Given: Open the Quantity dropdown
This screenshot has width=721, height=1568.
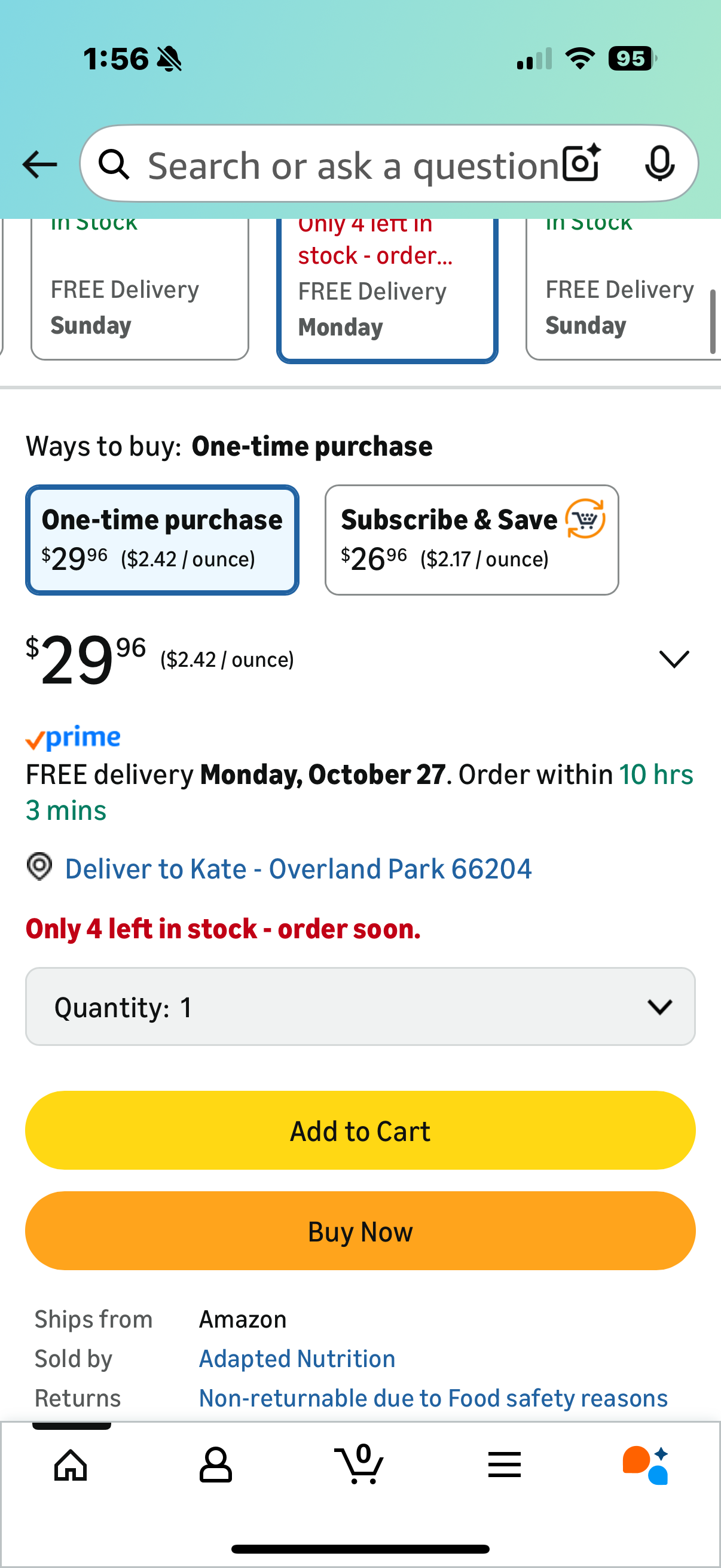Looking at the screenshot, I should tap(360, 1007).
